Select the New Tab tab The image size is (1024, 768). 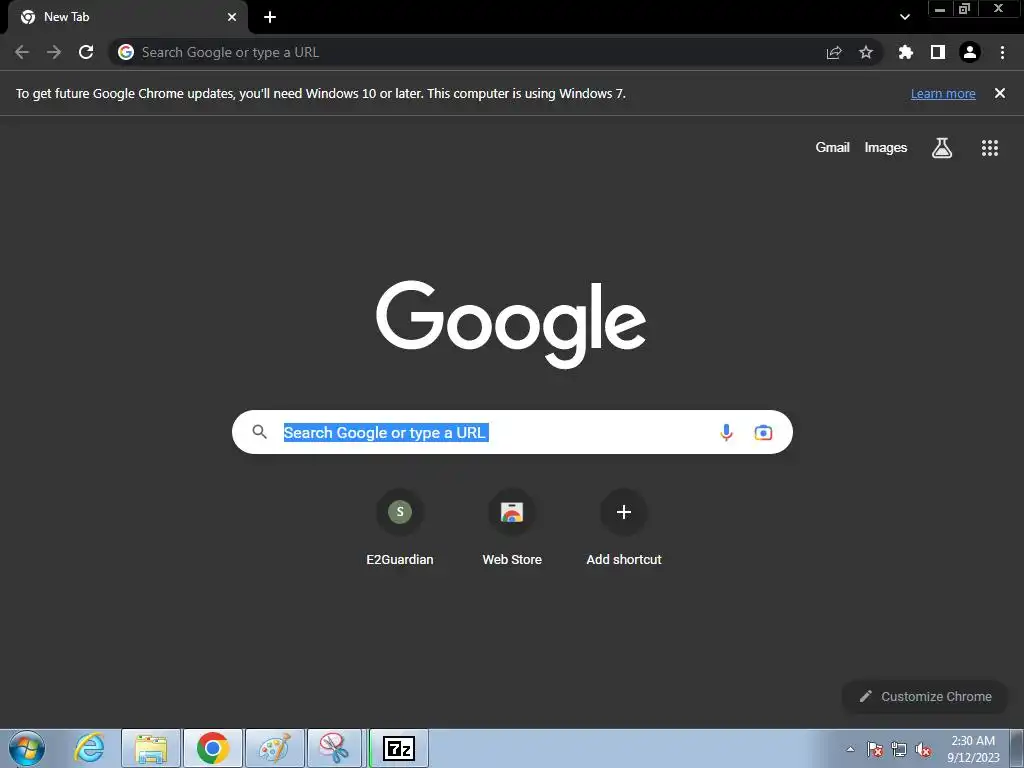[x=127, y=17]
